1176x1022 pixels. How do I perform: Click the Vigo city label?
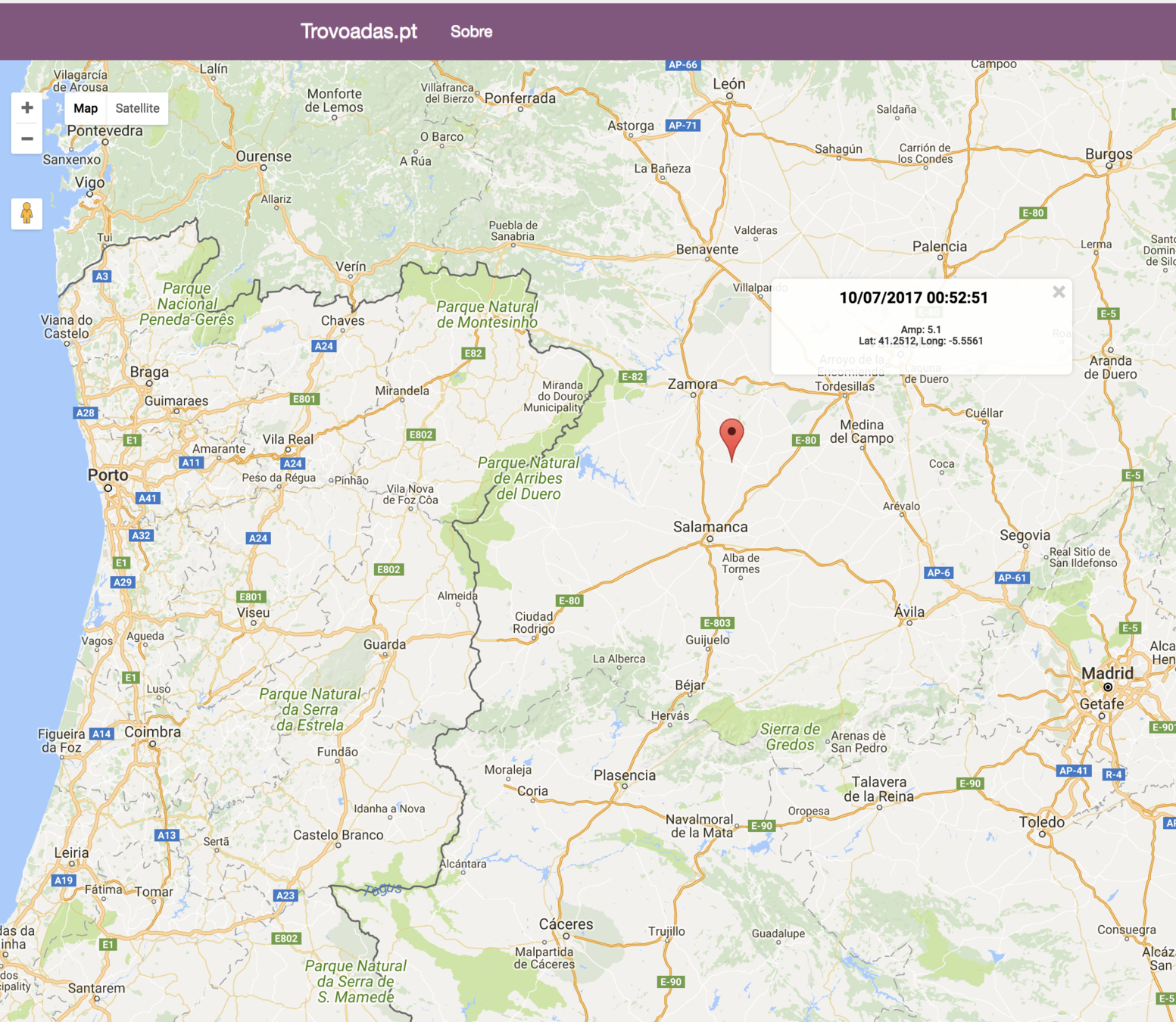click(89, 183)
